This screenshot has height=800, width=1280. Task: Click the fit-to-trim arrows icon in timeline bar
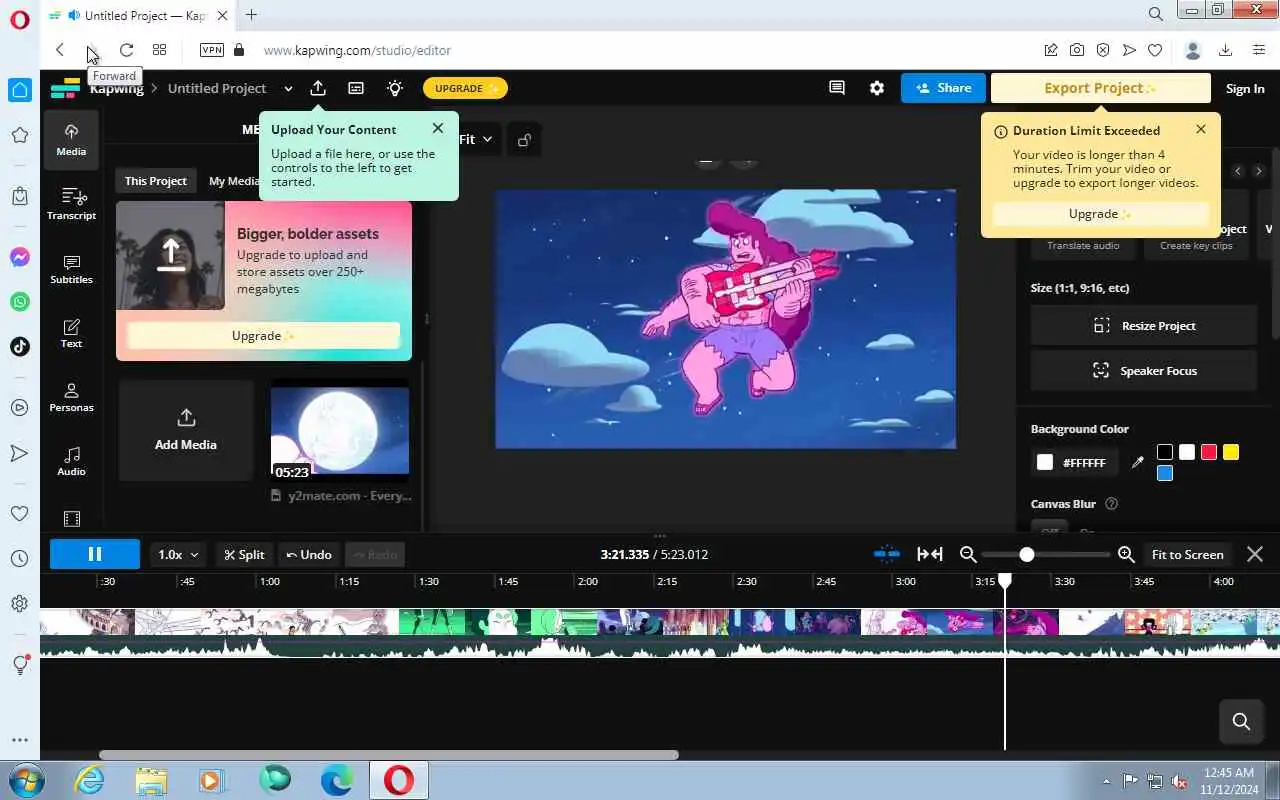(x=930, y=554)
